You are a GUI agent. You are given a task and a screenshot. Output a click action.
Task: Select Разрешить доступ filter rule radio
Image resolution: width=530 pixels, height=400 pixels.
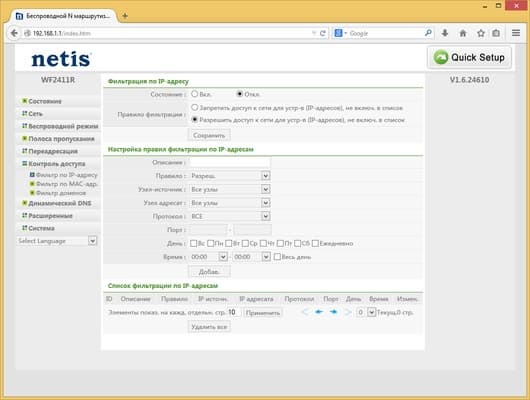194,119
